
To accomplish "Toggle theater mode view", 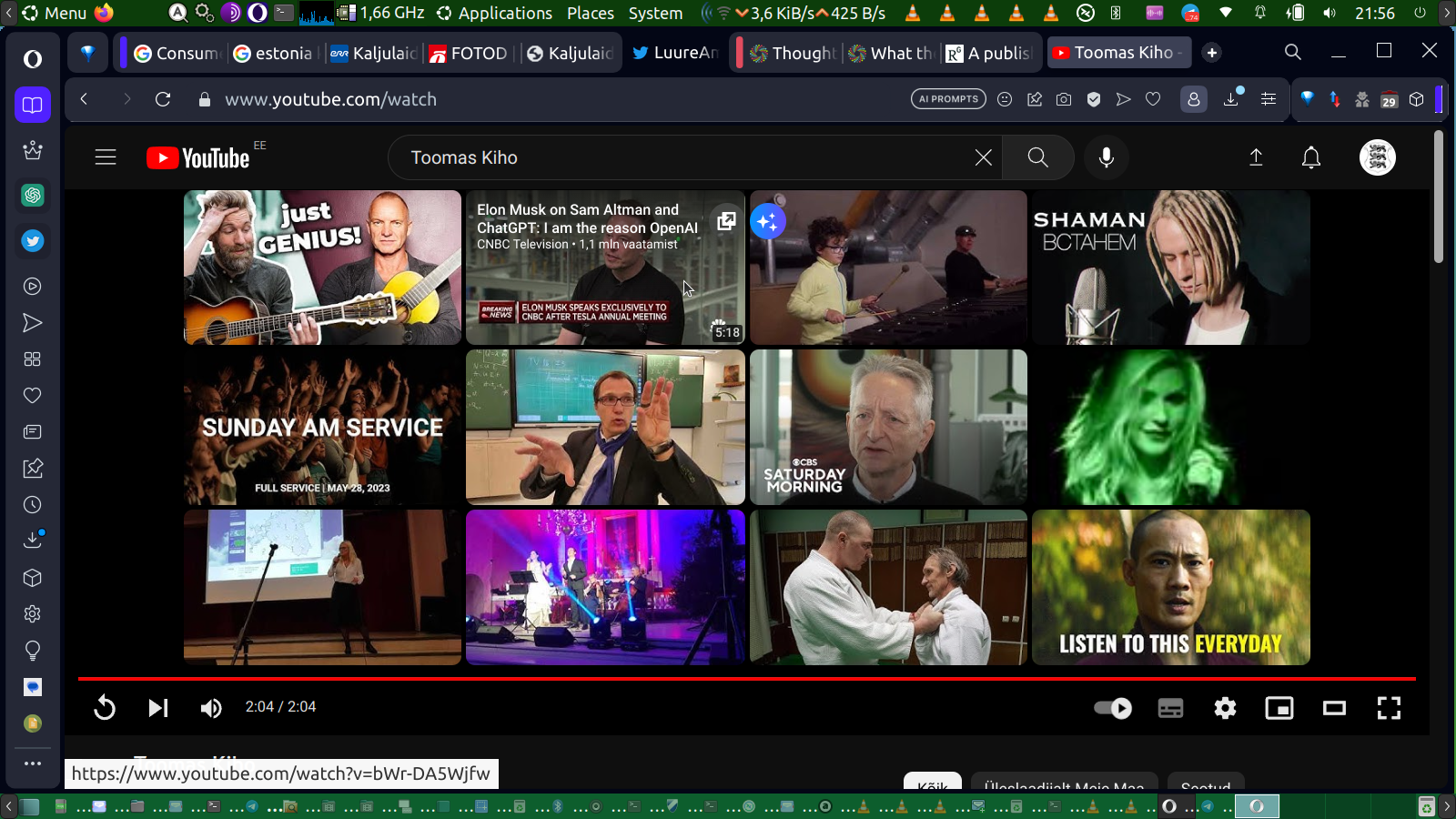I will click(x=1334, y=708).
